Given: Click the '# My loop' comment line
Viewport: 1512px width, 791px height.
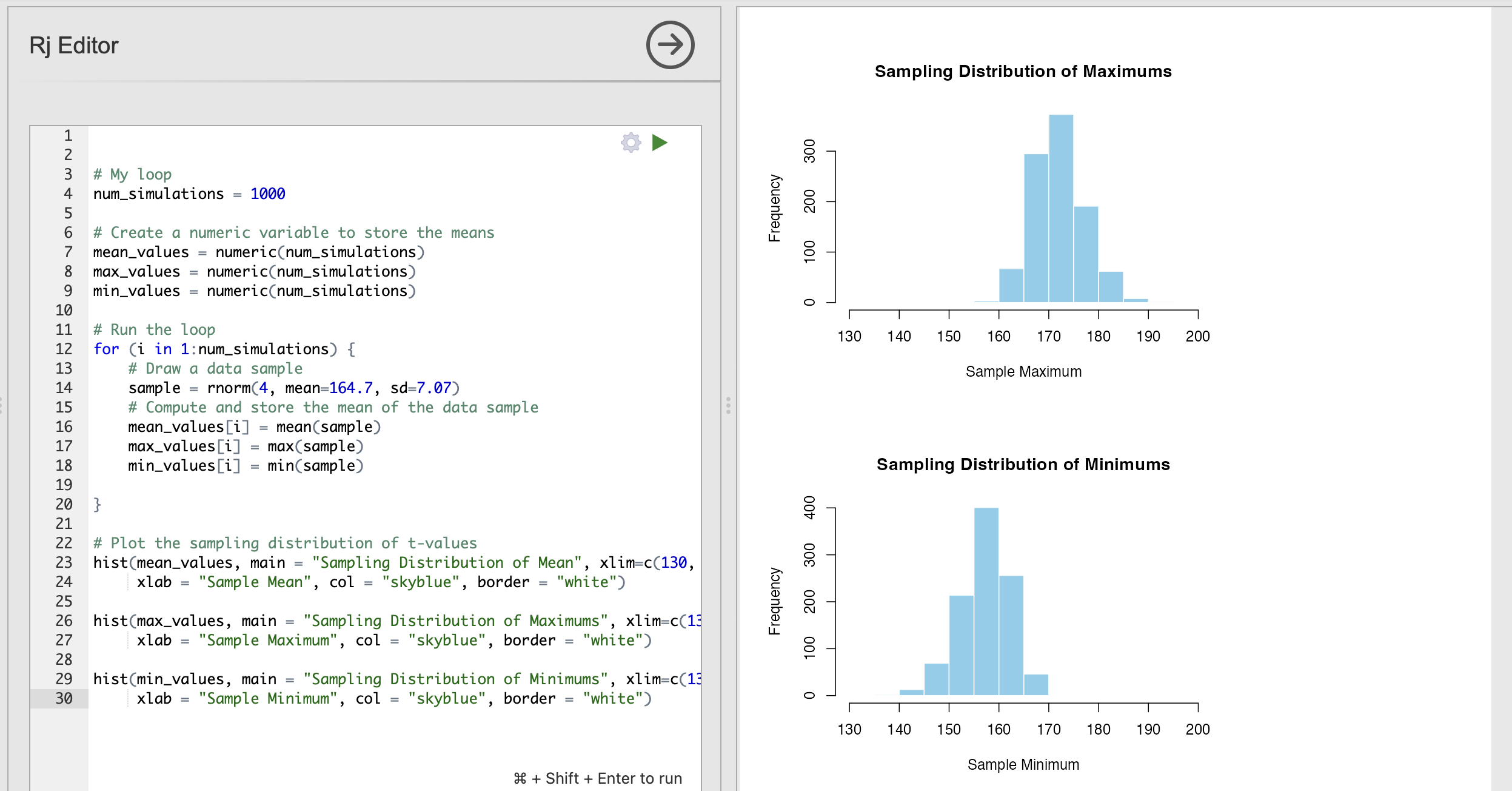Looking at the screenshot, I should (132, 174).
